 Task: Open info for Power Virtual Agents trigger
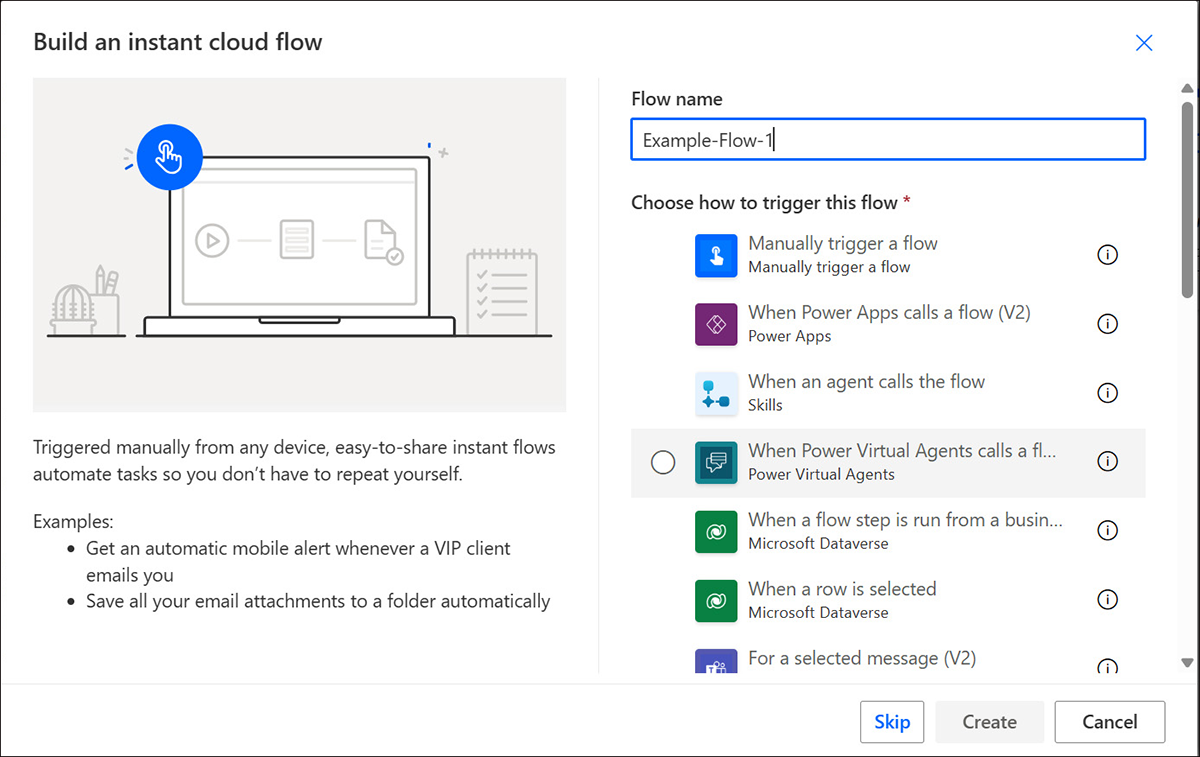pos(1107,462)
